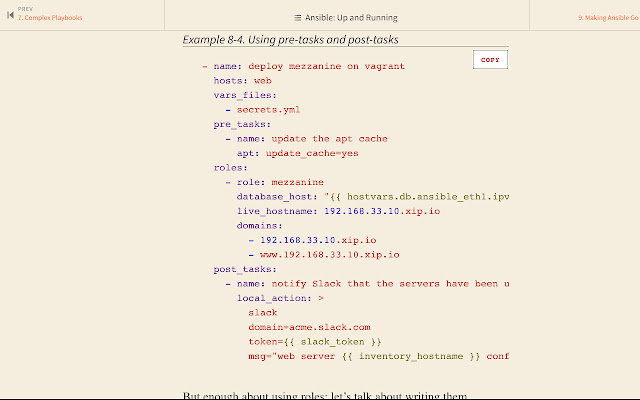
Task: Click "apt: update_cache=yes" line
Action: pyautogui.click(x=298, y=153)
